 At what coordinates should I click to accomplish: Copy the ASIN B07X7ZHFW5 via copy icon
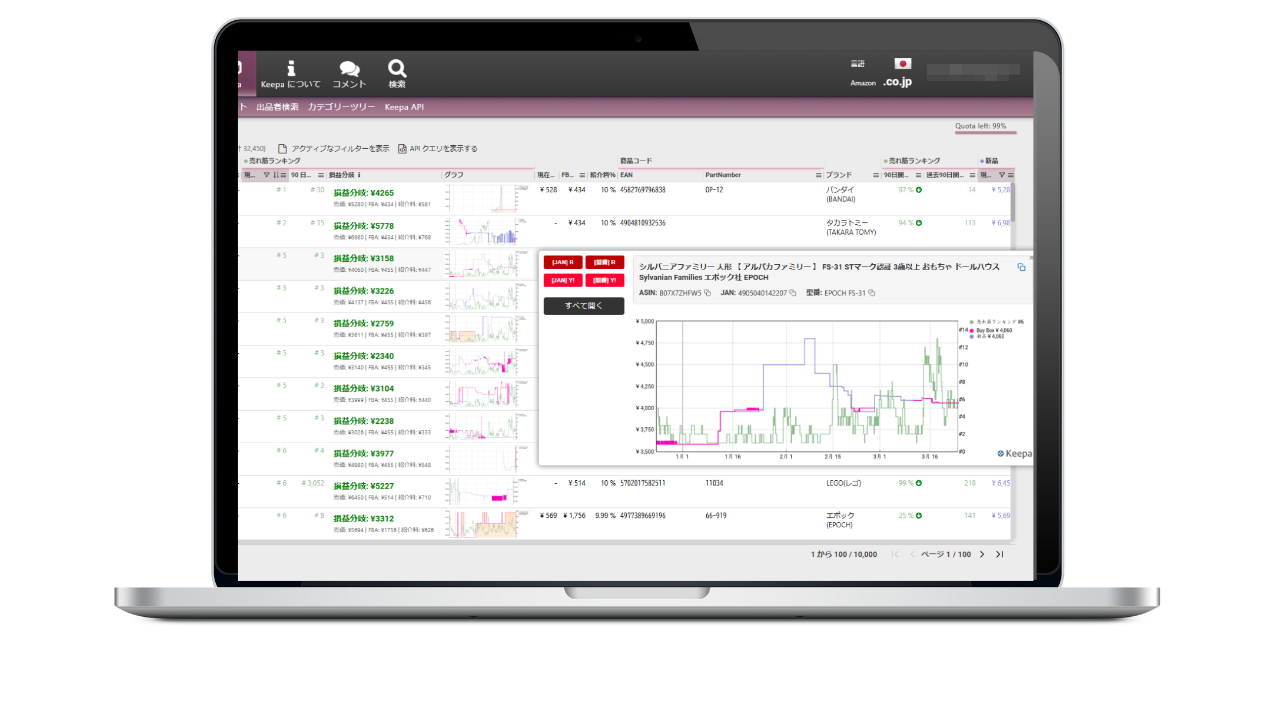click(707, 293)
